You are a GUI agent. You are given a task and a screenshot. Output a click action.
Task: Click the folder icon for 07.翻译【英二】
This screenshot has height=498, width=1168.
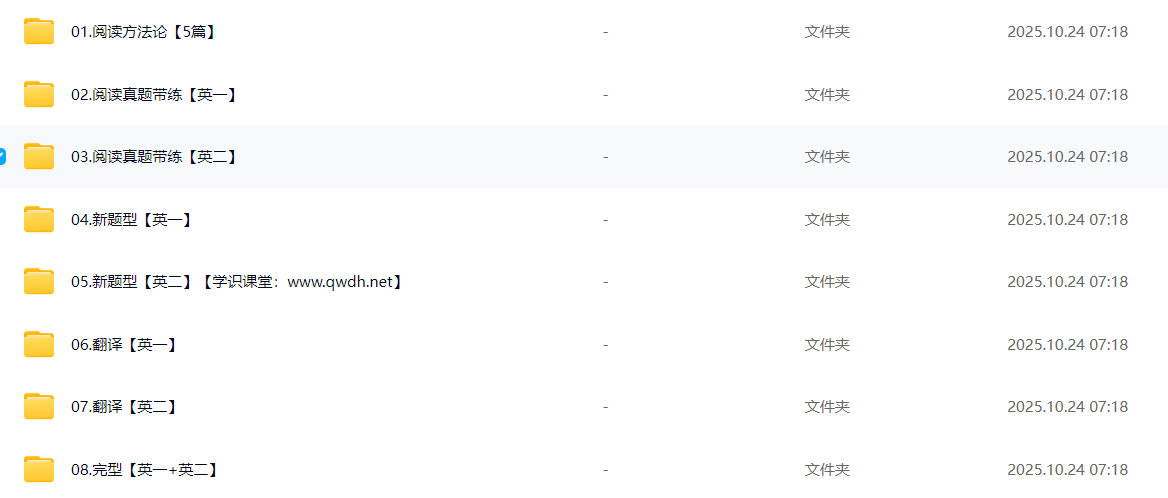pos(39,407)
